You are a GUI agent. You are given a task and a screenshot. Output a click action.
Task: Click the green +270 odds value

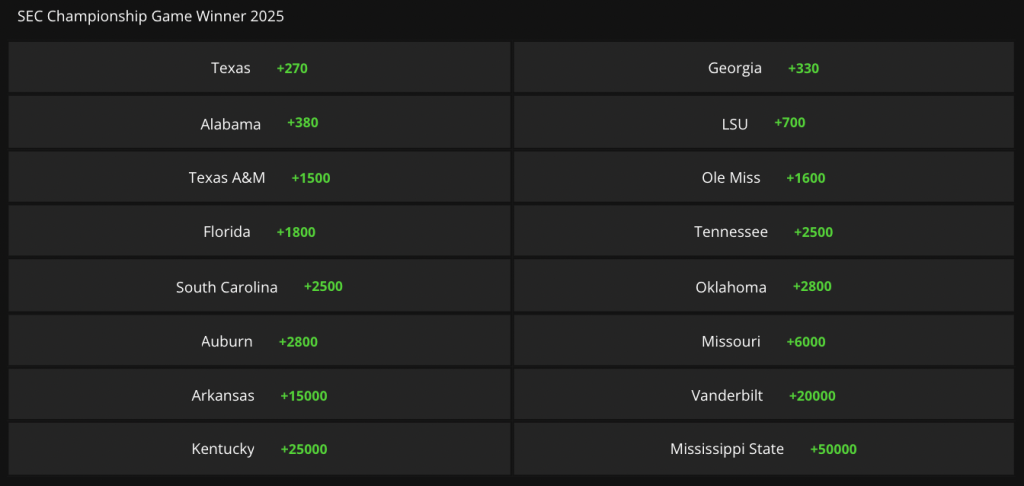(x=292, y=68)
